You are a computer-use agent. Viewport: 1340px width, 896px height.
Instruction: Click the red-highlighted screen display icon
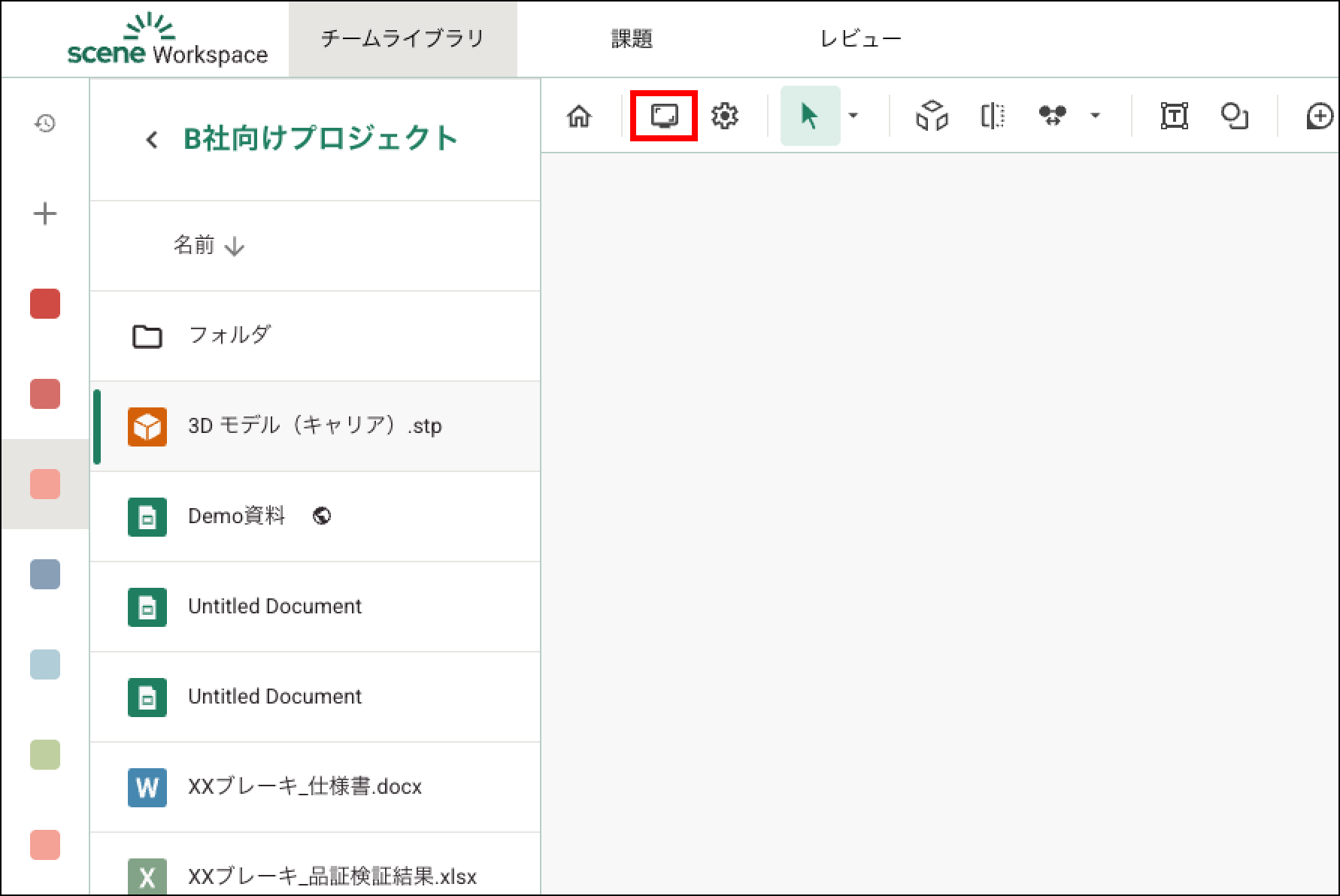[x=664, y=116]
